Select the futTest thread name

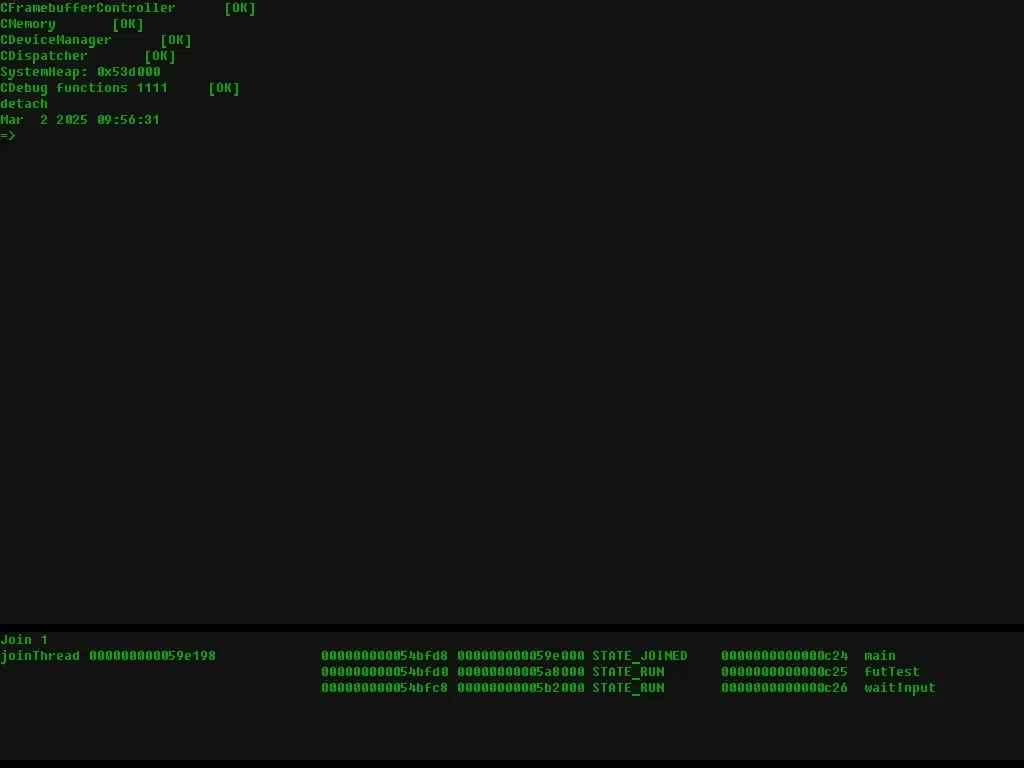pyautogui.click(x=892, y=672)
